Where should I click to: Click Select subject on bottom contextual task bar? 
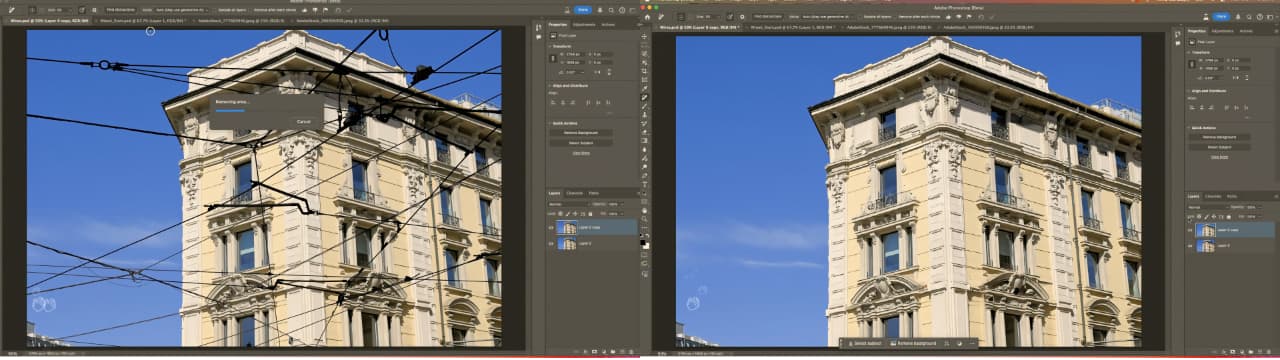865,343
